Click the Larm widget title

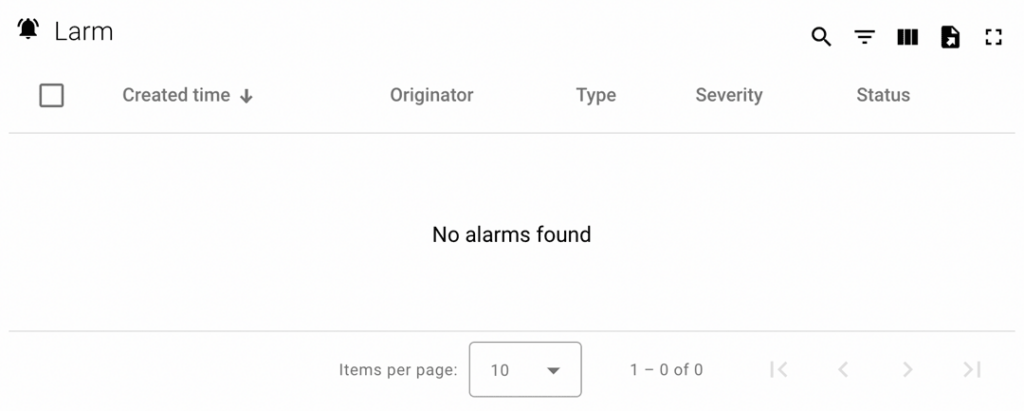click(84, 32)
